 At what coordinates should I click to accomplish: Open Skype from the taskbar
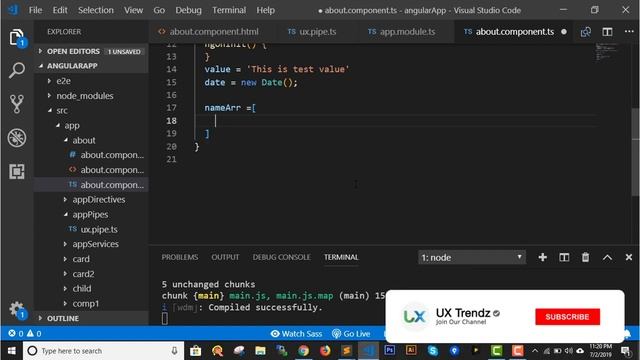click(433, 351)
